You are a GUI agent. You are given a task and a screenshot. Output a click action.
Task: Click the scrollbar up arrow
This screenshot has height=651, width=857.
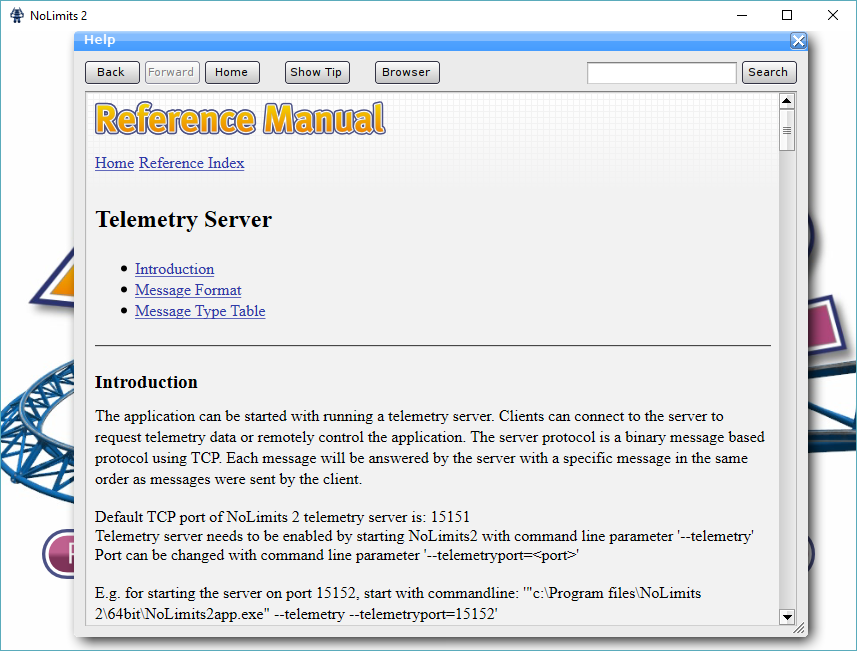tap(786, 101)
